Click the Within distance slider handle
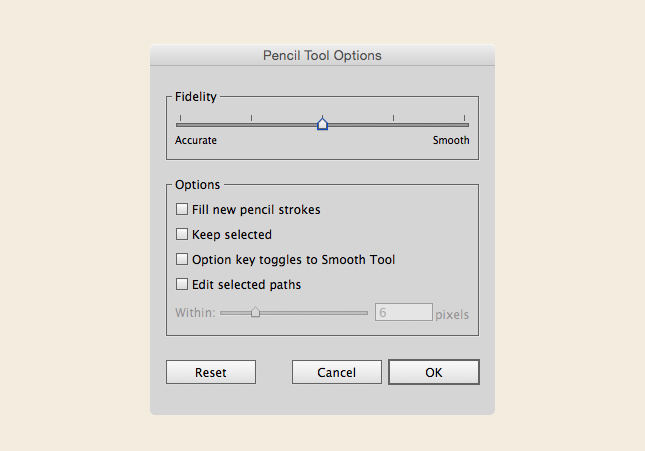 (255, 312)
